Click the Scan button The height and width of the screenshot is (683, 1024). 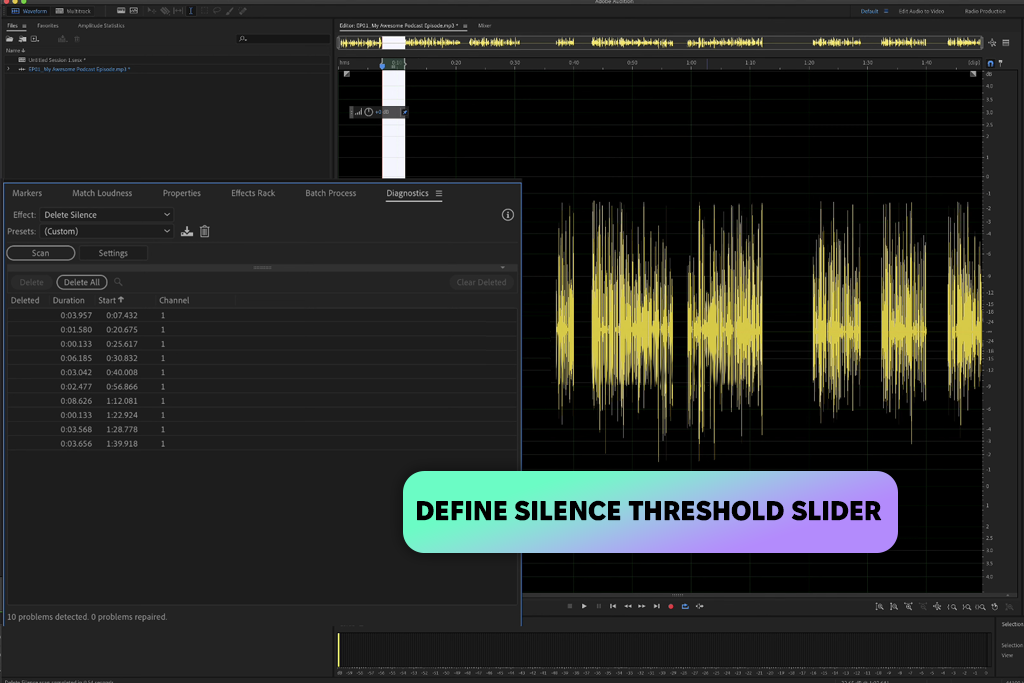pyautogui.click(x=40, y=253)
